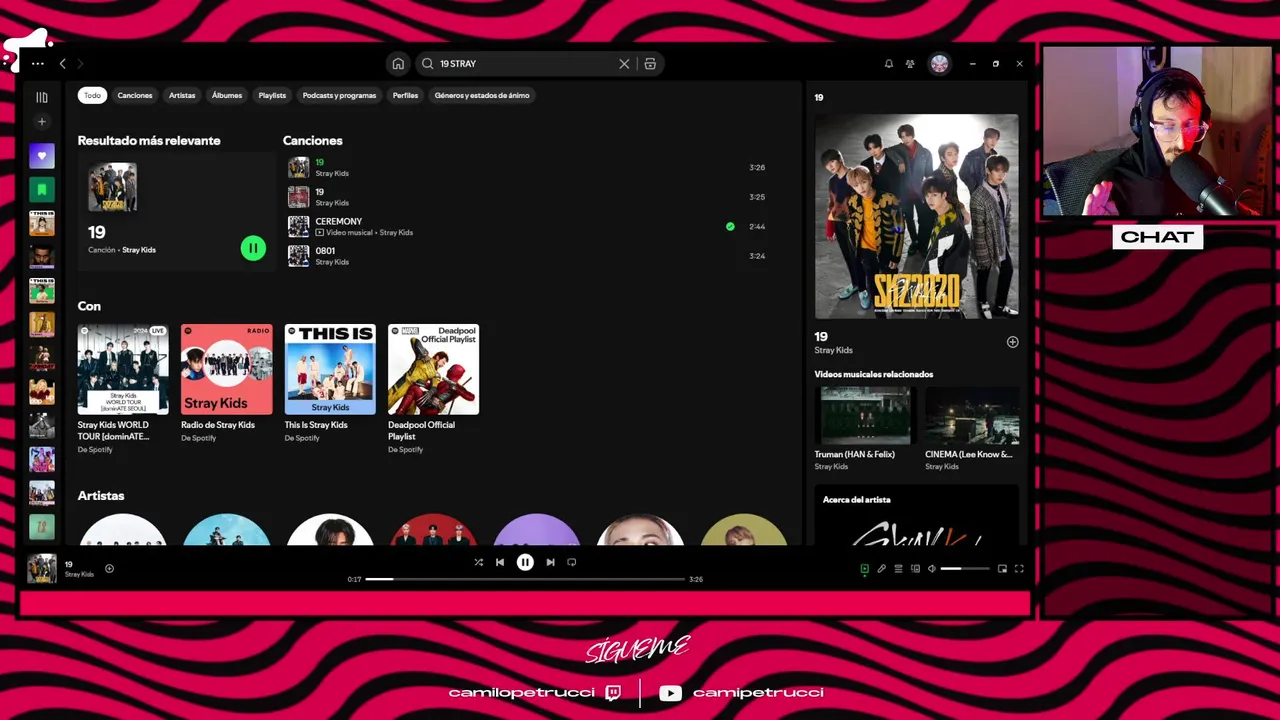The width and height of the screenshot is (1280, 720).
Task: Open the Friends activity icon
Action: pyautogui.click(x=910, y=63)
